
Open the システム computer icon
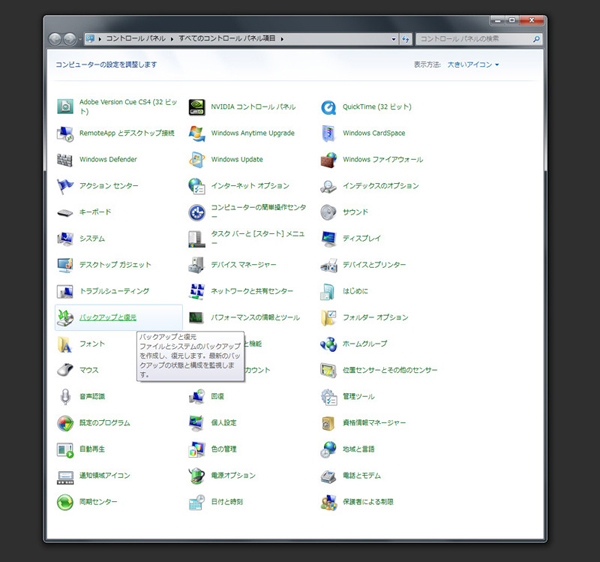(65, 239)
